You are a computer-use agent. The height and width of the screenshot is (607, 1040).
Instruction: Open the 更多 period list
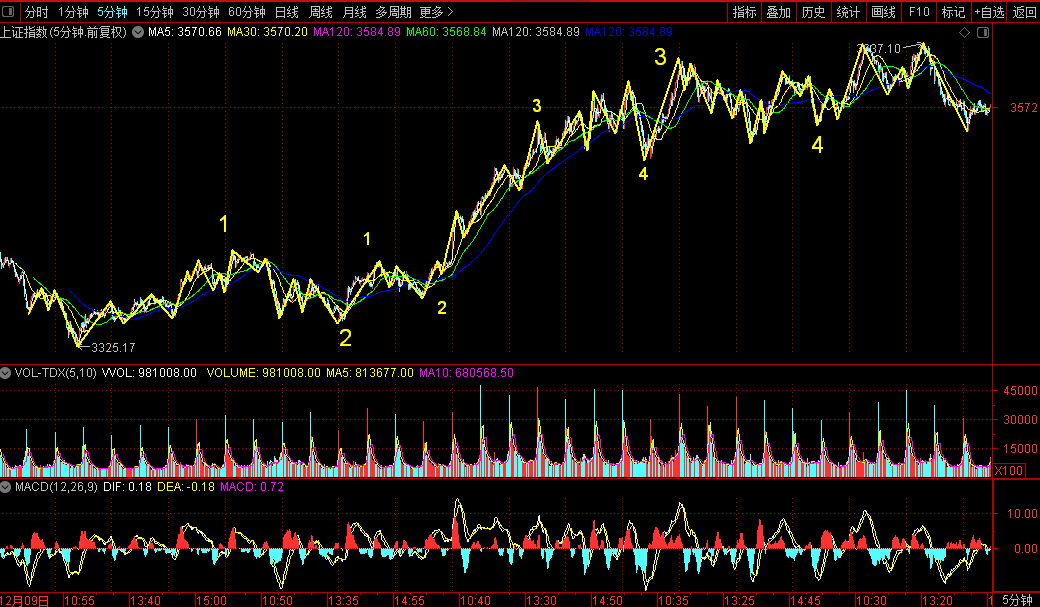[436, 12]
